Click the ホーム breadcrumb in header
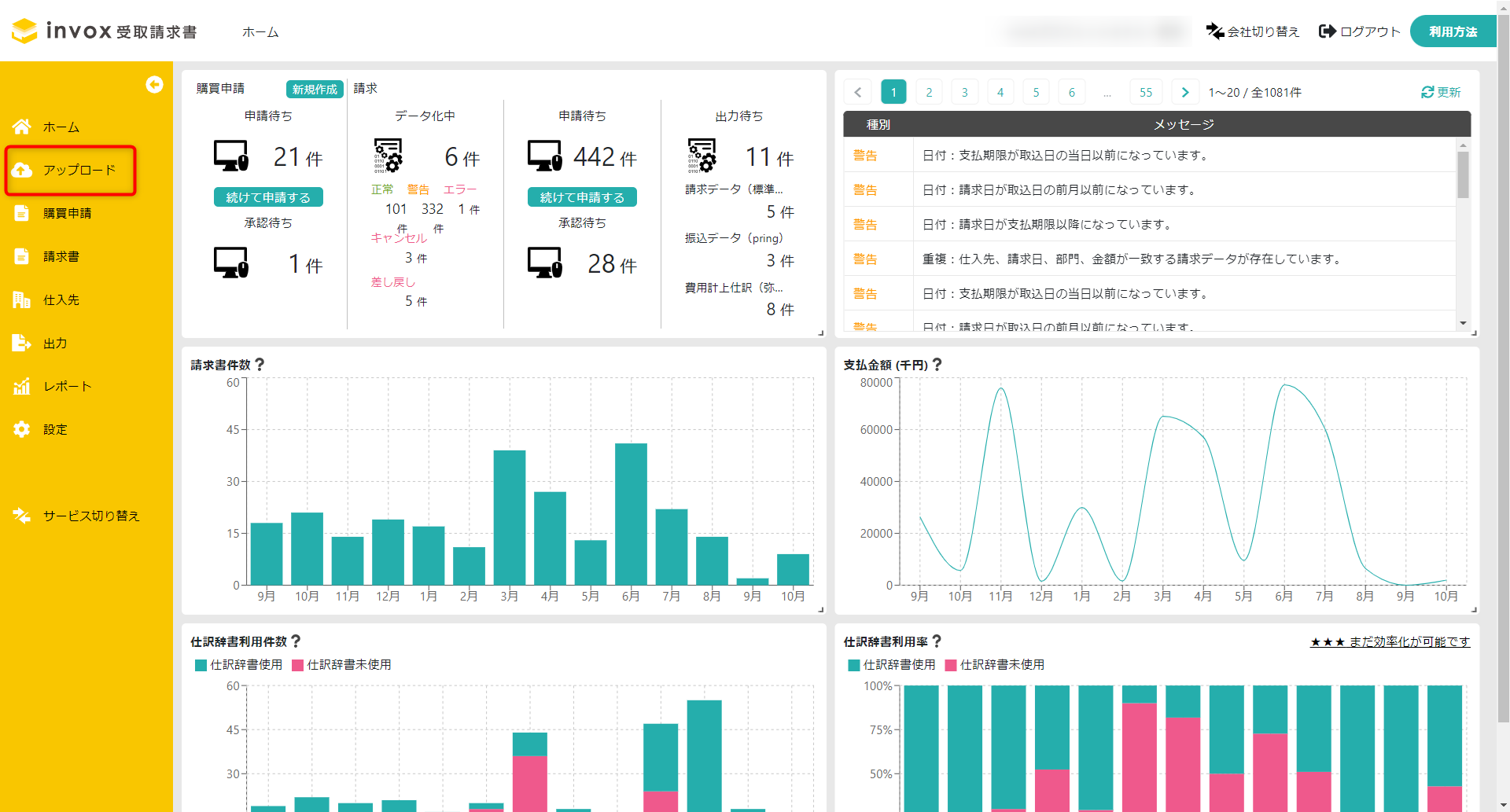This screenshot has width=1510, height=812. click(260, 31)
